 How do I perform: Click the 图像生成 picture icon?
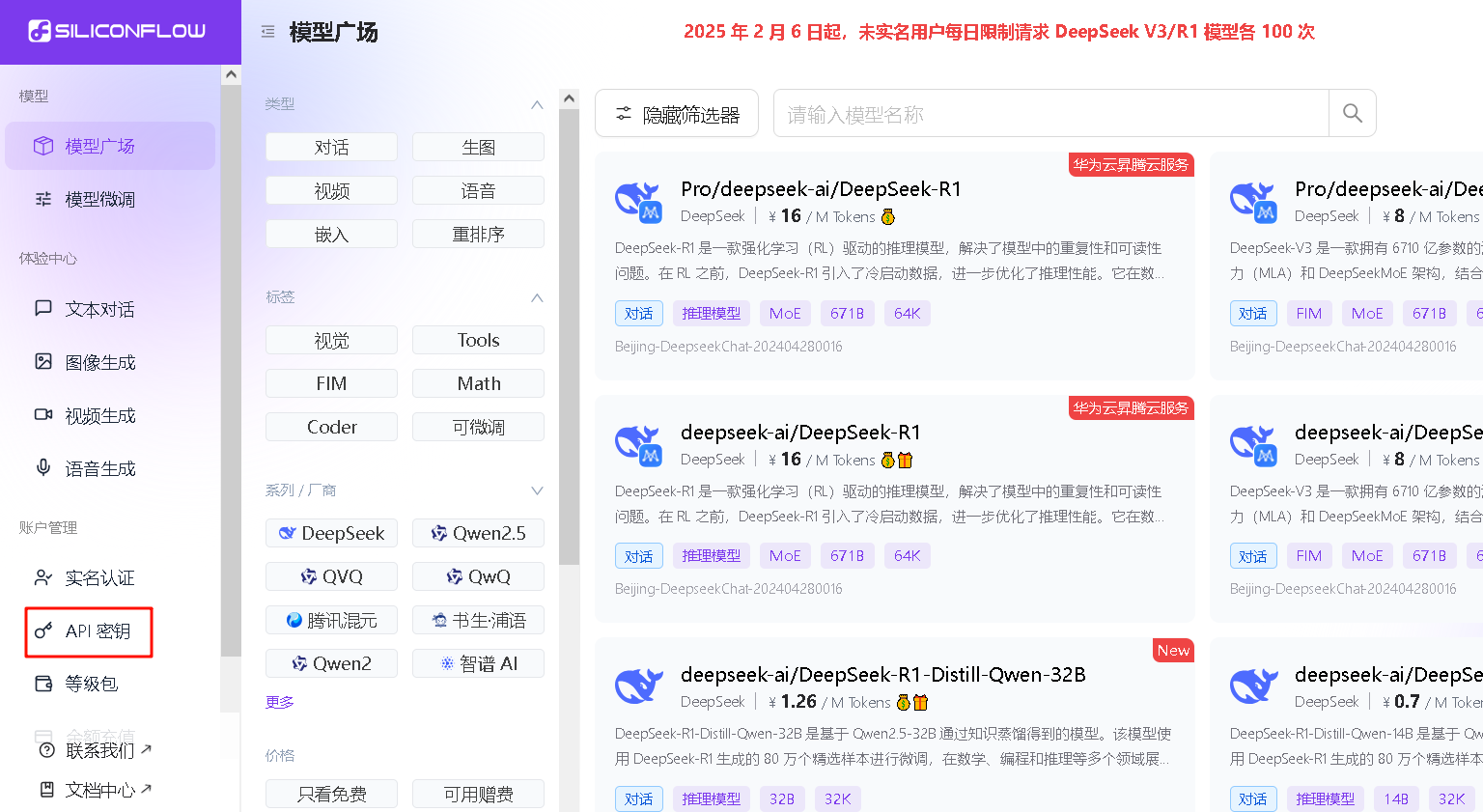click(x=43, y=361)
